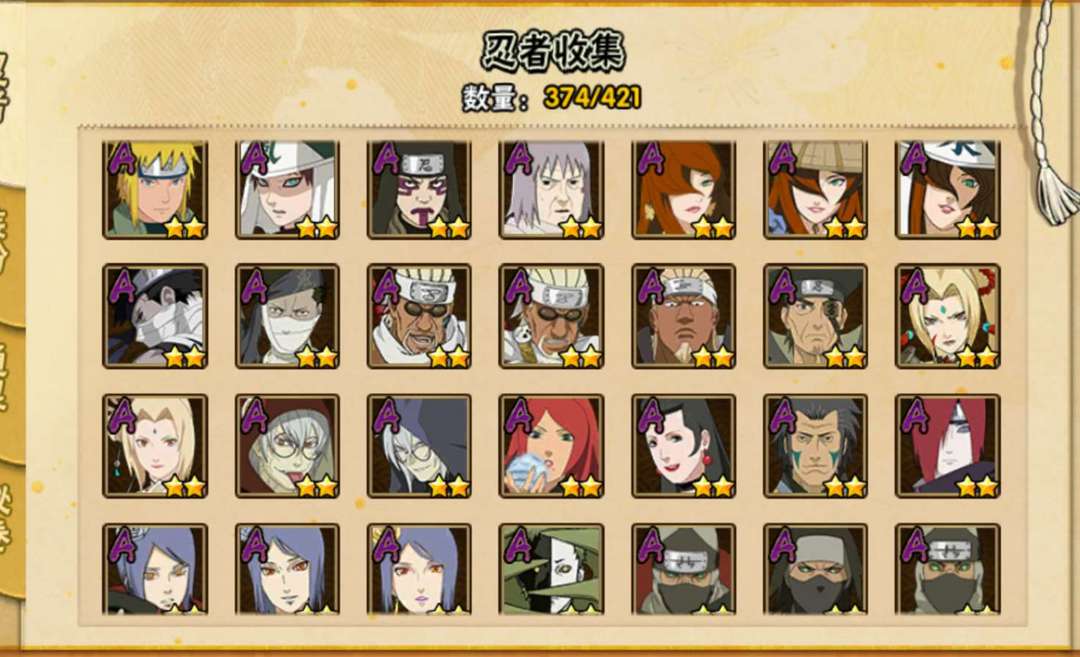The image size is (1080, 657).
Task: Switch to the top left sidebar tab
Action: [x=8, y=90]
